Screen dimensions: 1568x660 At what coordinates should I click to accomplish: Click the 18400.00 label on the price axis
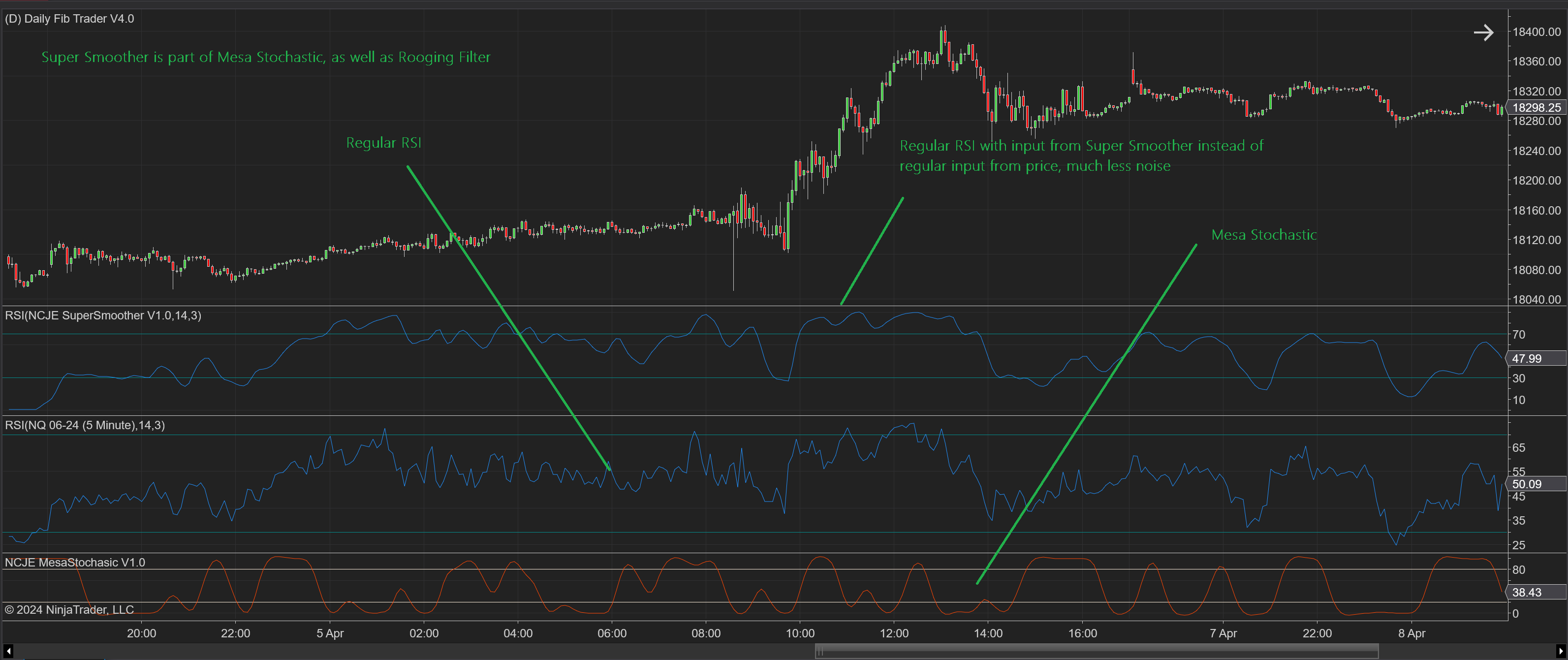(1537, 31)
